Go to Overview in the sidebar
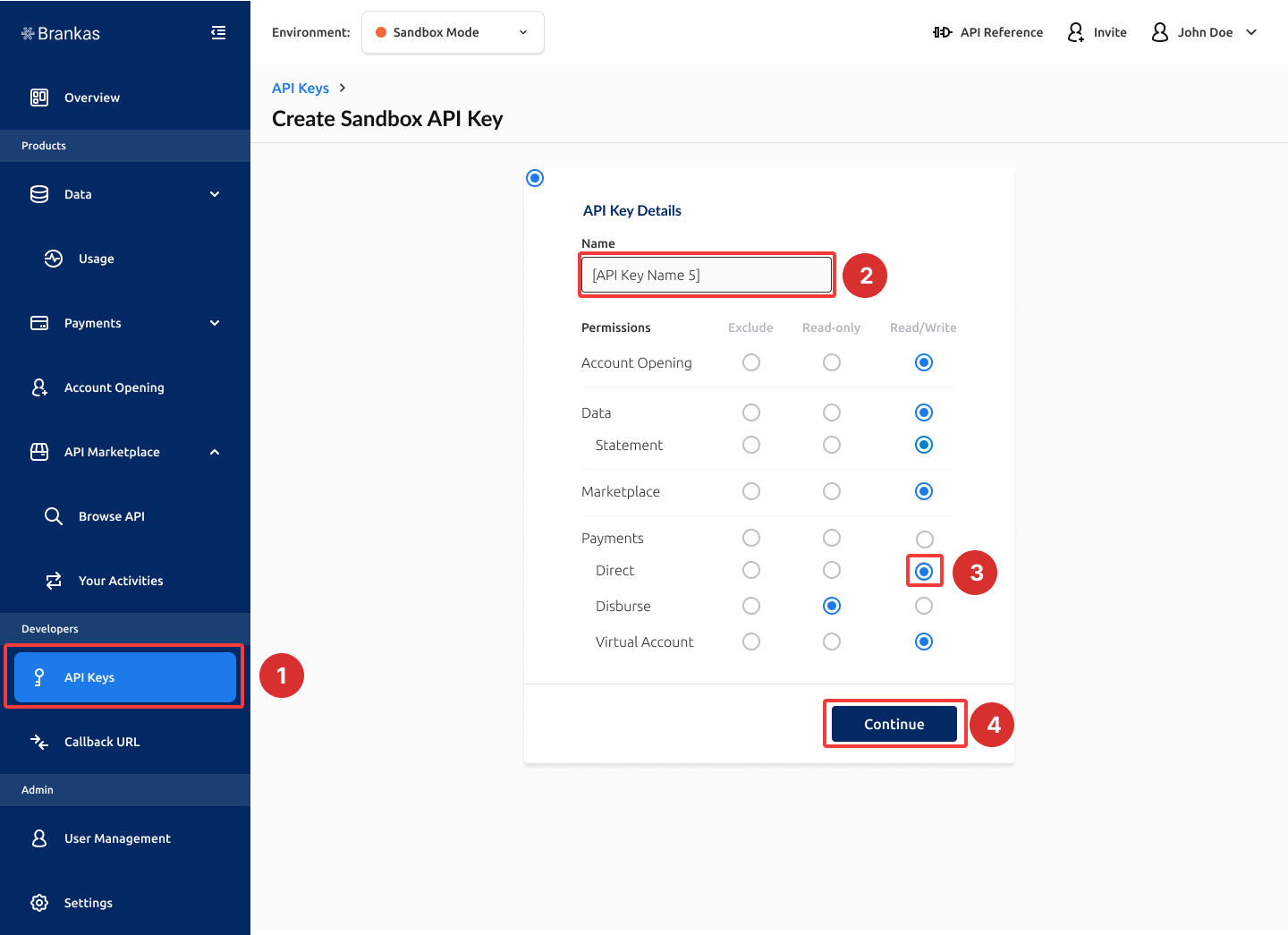This screenshot has height=935, width=1288. [91, 98]
